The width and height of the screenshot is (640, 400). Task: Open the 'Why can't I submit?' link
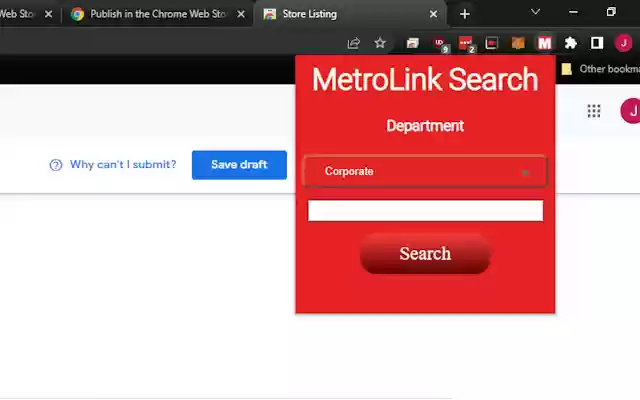(123, 164)
